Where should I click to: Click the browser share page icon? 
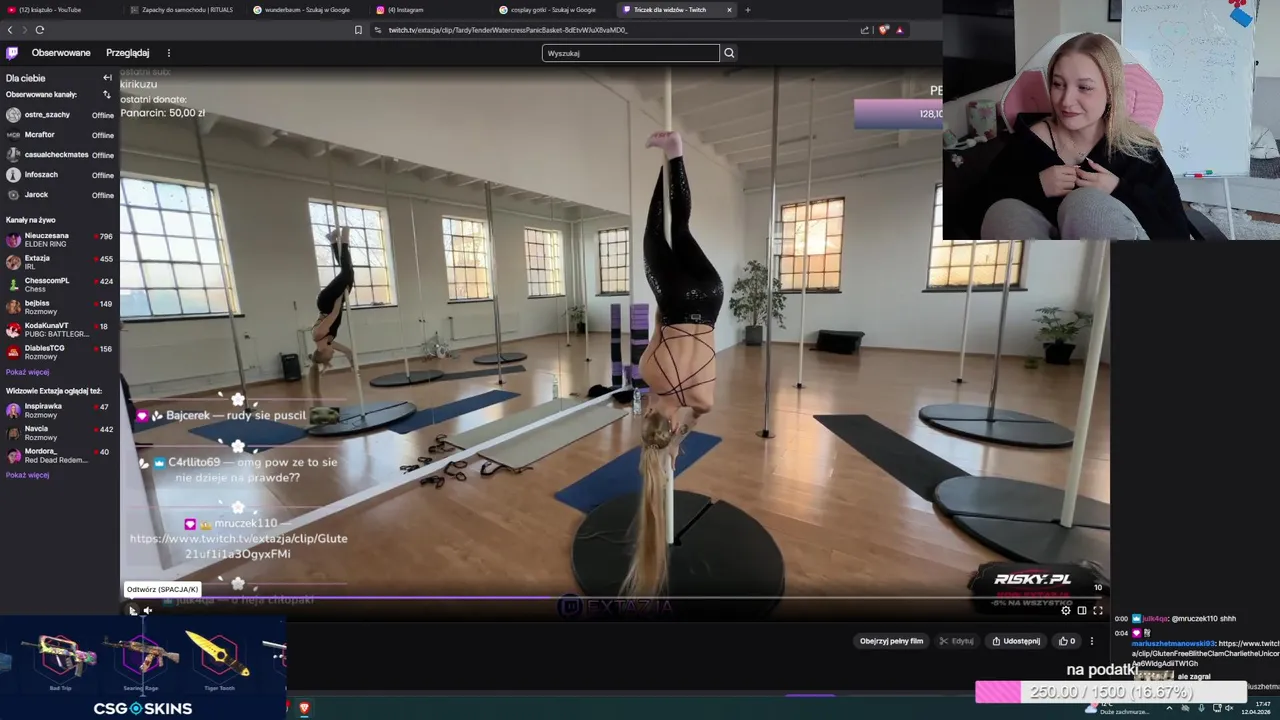click(x=865, y=30)
